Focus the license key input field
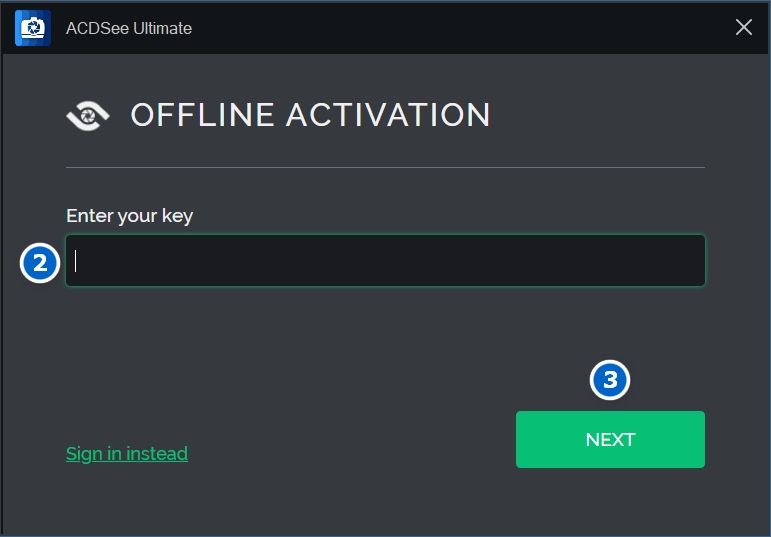The height and width of the screenshot is (537, 771). [x=385, y=261]
